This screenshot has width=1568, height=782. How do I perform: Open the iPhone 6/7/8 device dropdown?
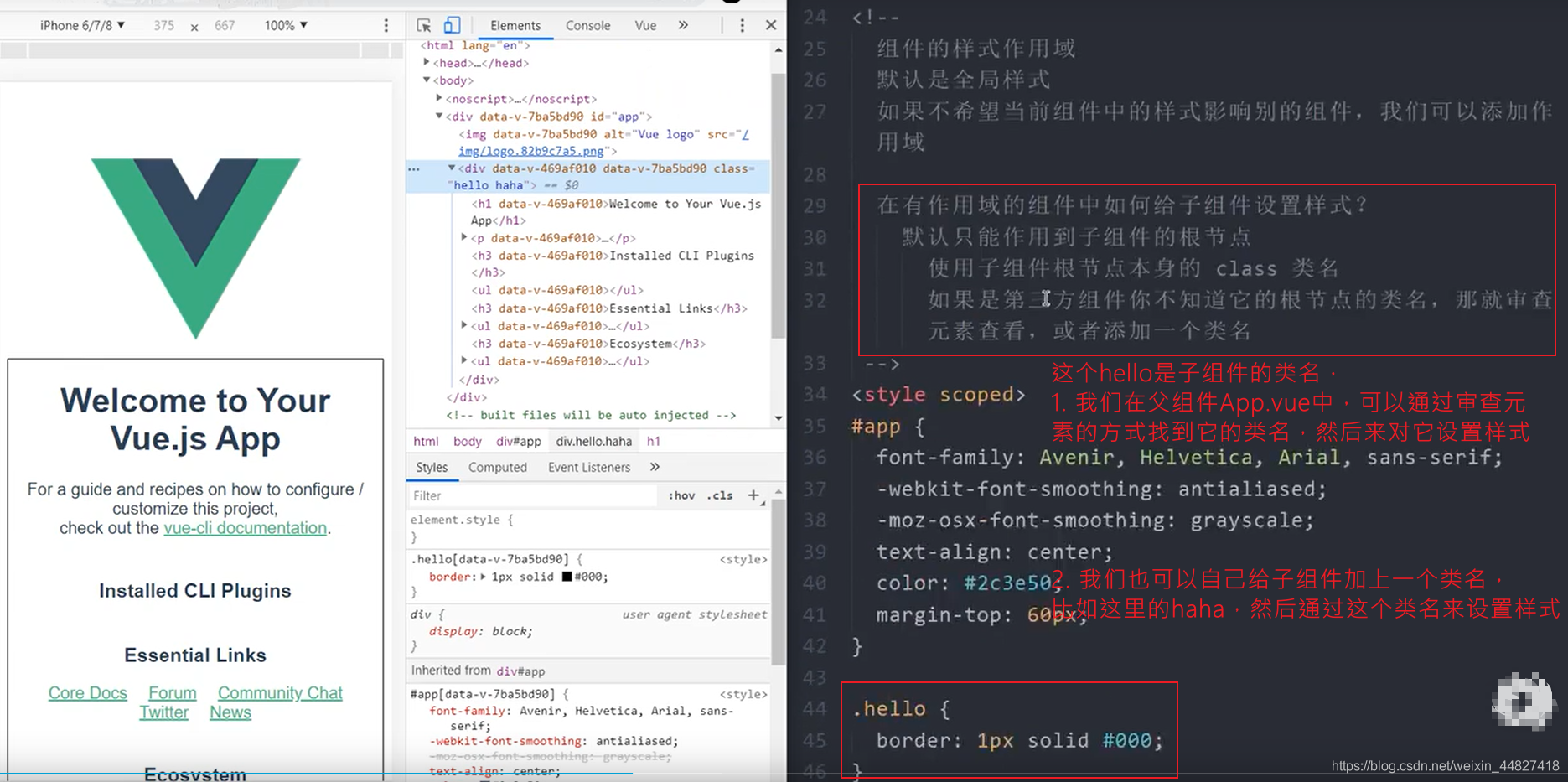coord(82,25)
